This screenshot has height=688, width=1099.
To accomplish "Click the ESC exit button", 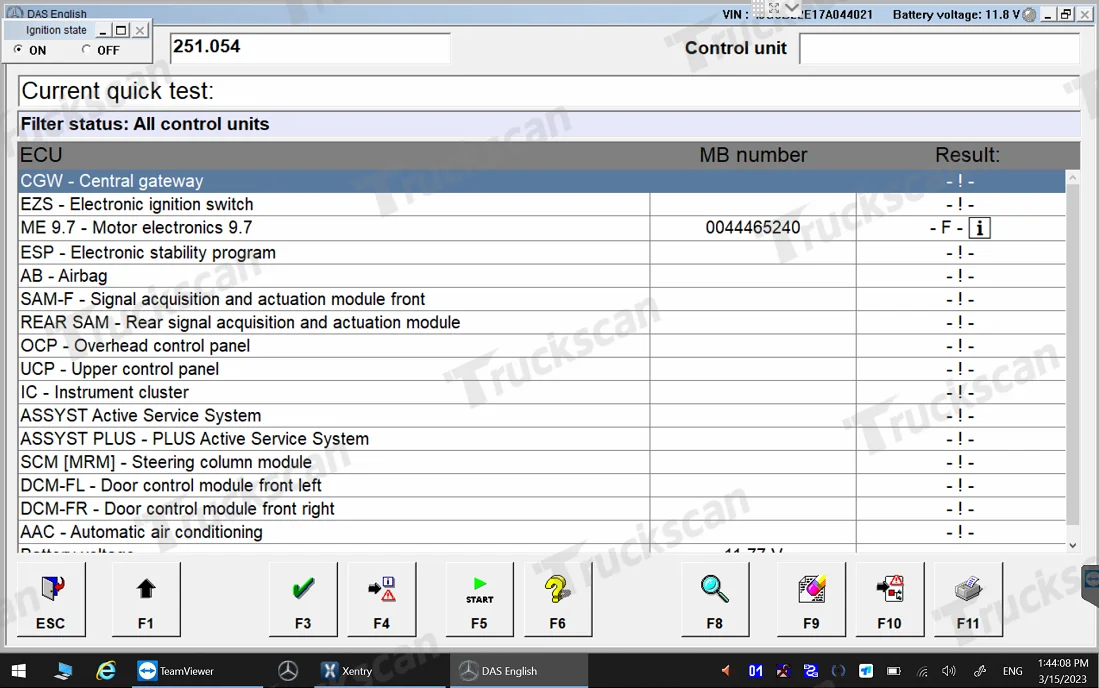I will coord(50,600).
